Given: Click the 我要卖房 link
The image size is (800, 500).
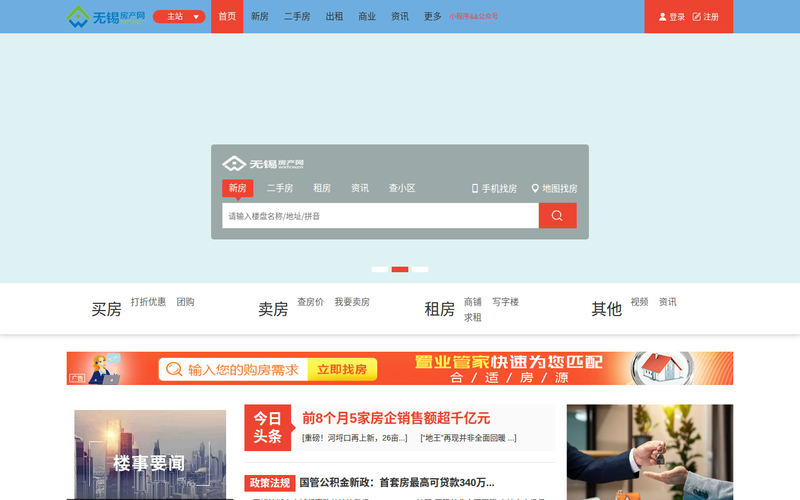Looking at the screenshot, I should (x=352, y=302).
